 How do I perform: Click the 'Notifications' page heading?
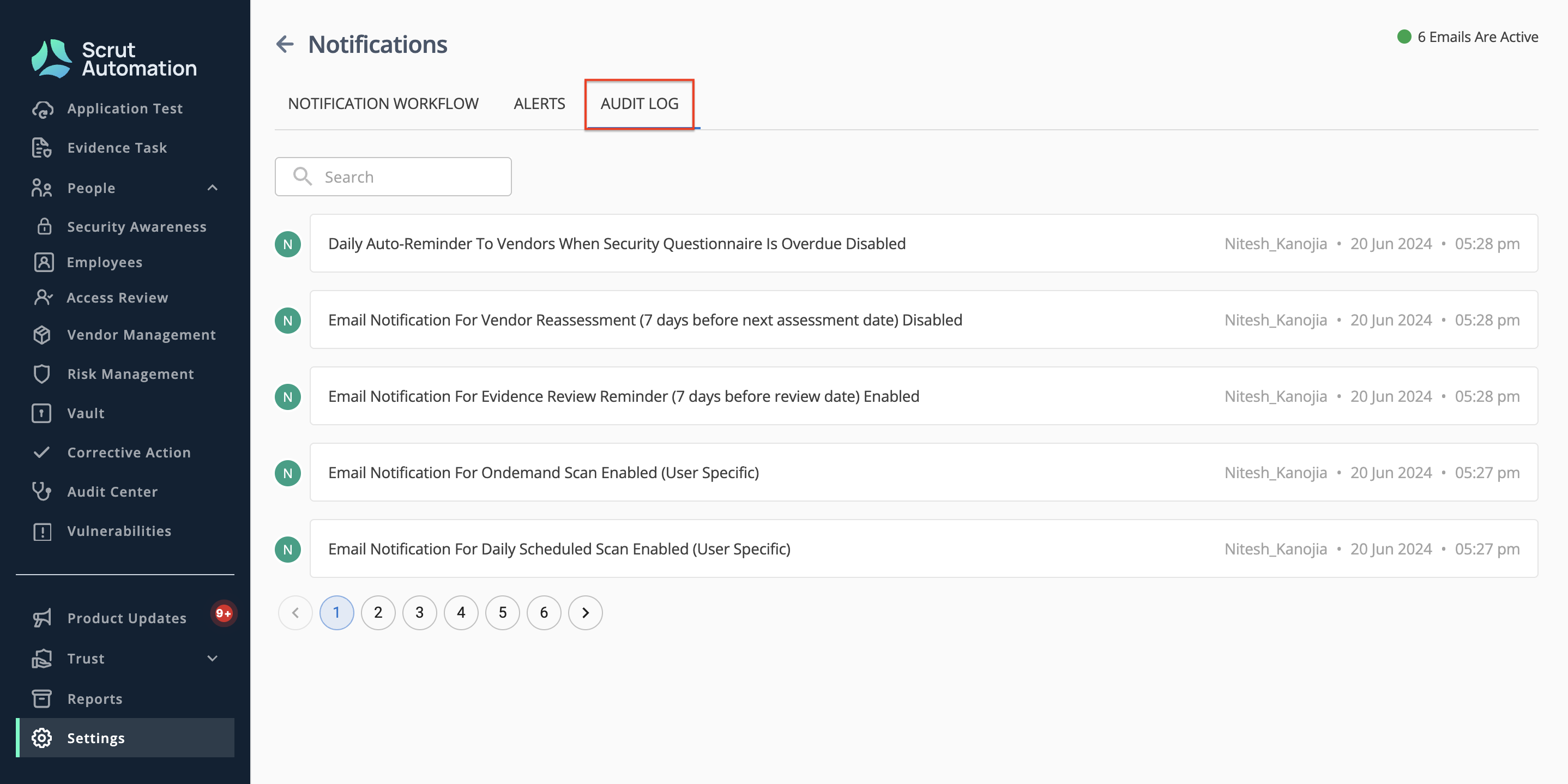coord(377,45)
